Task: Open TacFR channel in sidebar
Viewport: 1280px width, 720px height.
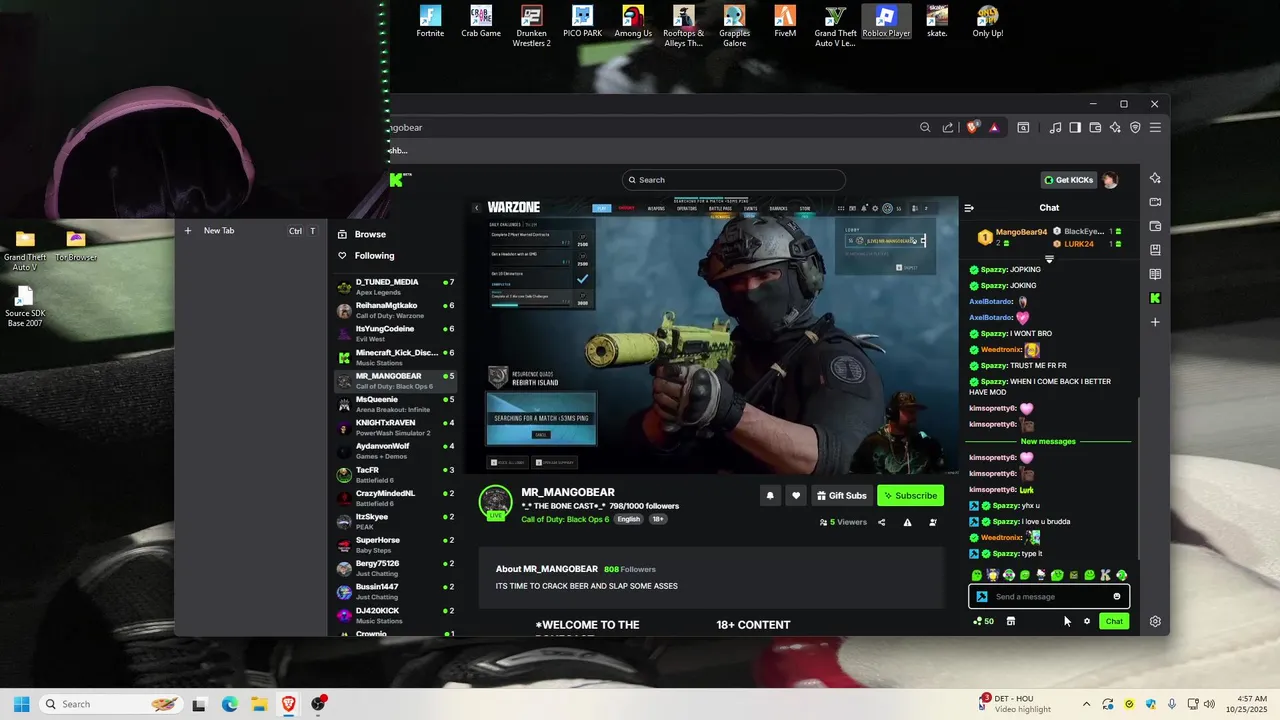Action: 396,474
